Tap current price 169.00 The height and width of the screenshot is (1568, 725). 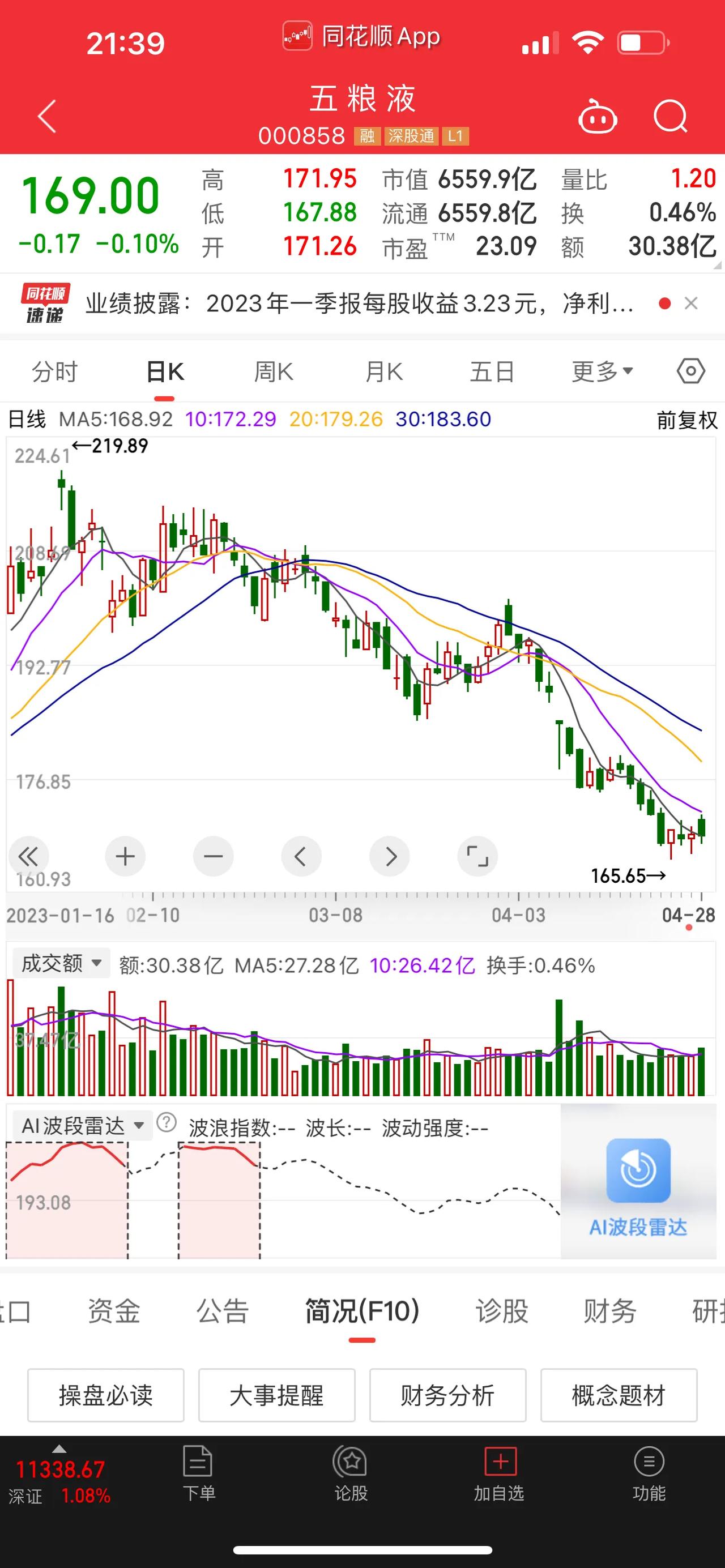point(90,196)
